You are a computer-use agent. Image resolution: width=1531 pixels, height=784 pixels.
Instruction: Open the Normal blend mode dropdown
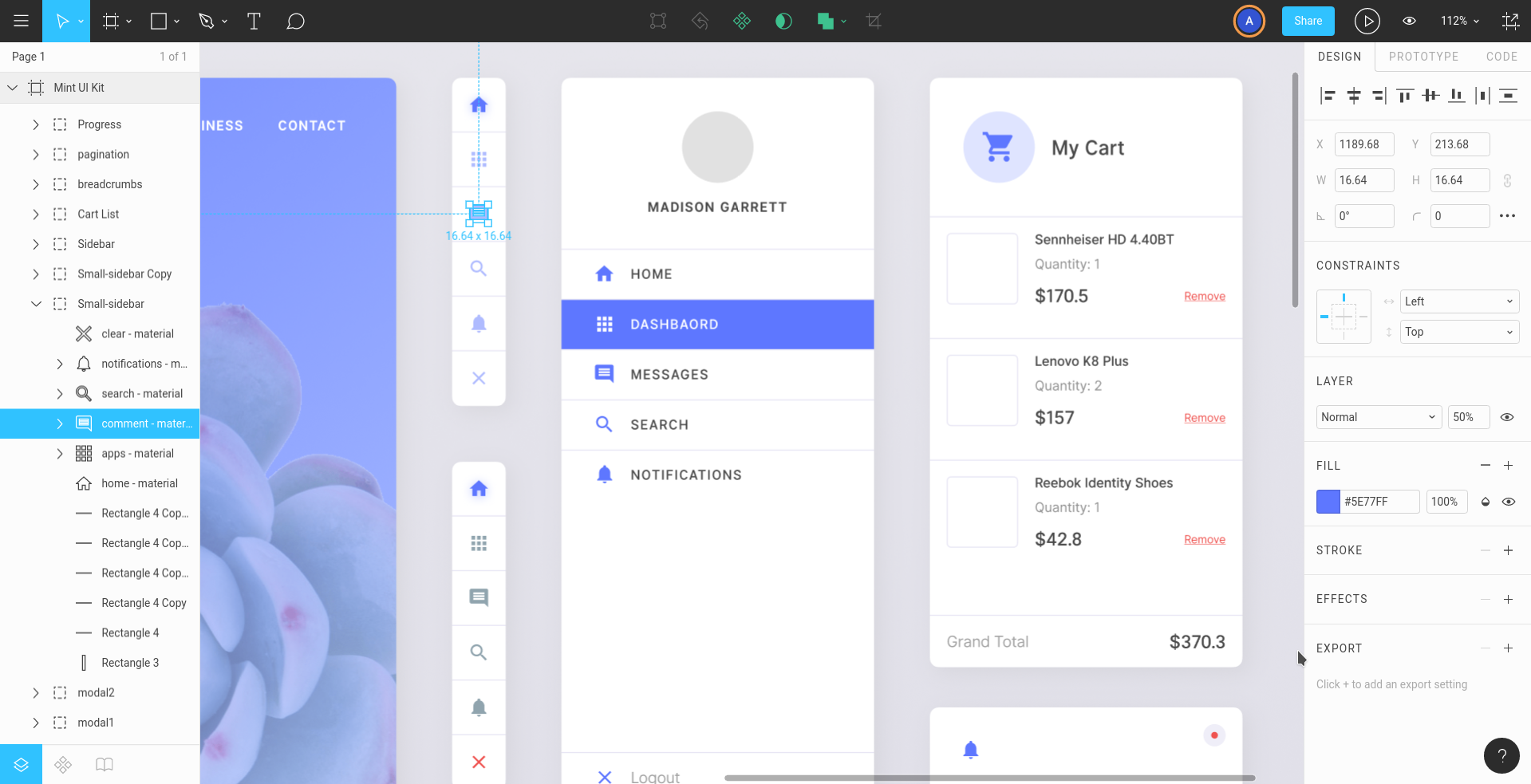click(x=1379, y=417)
